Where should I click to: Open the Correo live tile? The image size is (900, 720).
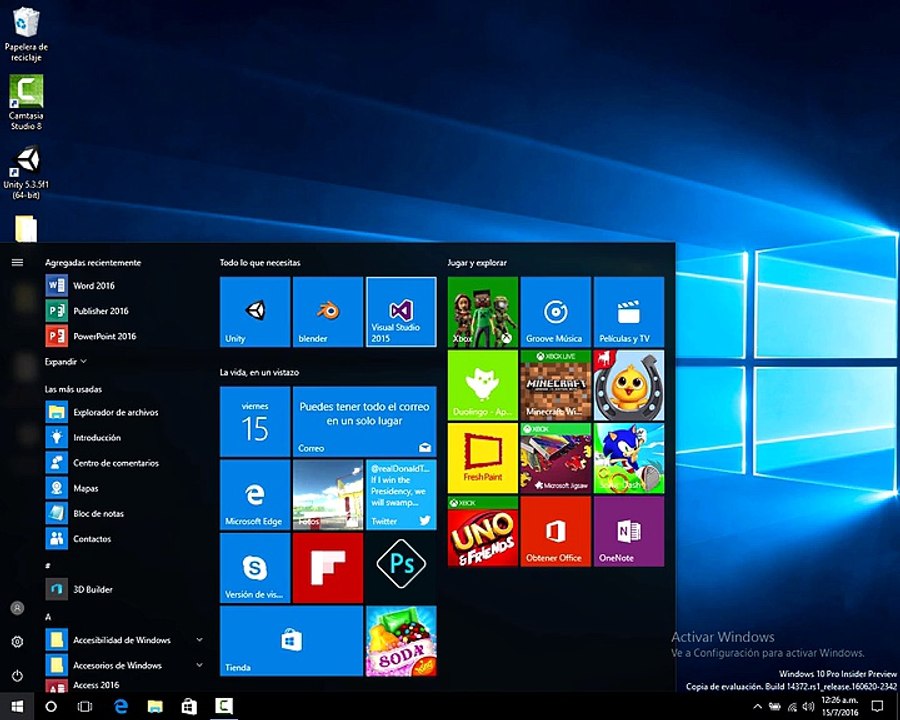(x=364, y=421)
